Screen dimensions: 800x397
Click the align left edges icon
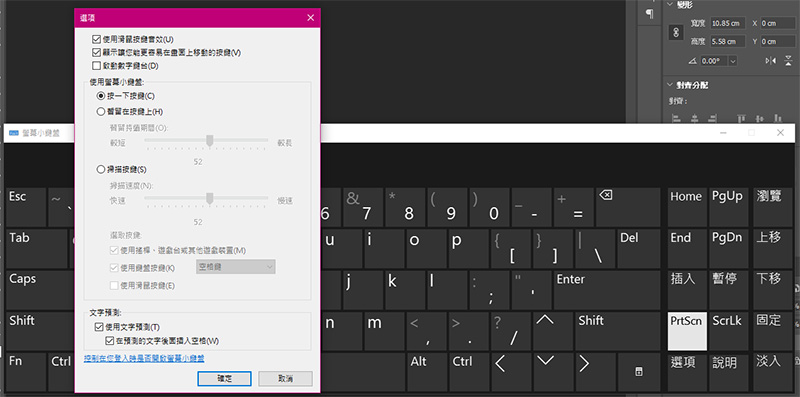point(677,118)
